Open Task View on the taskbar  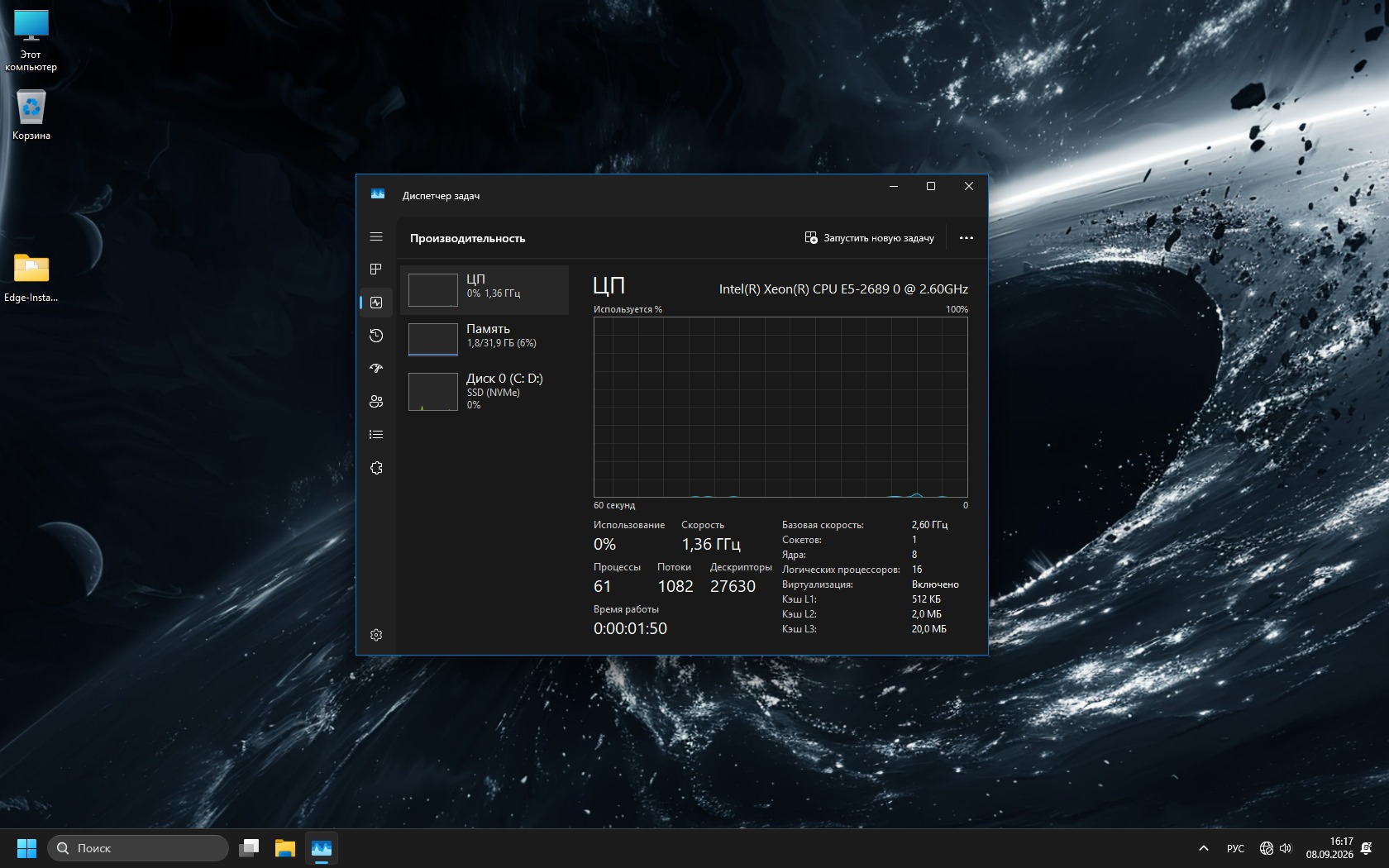tap(249, 848)
